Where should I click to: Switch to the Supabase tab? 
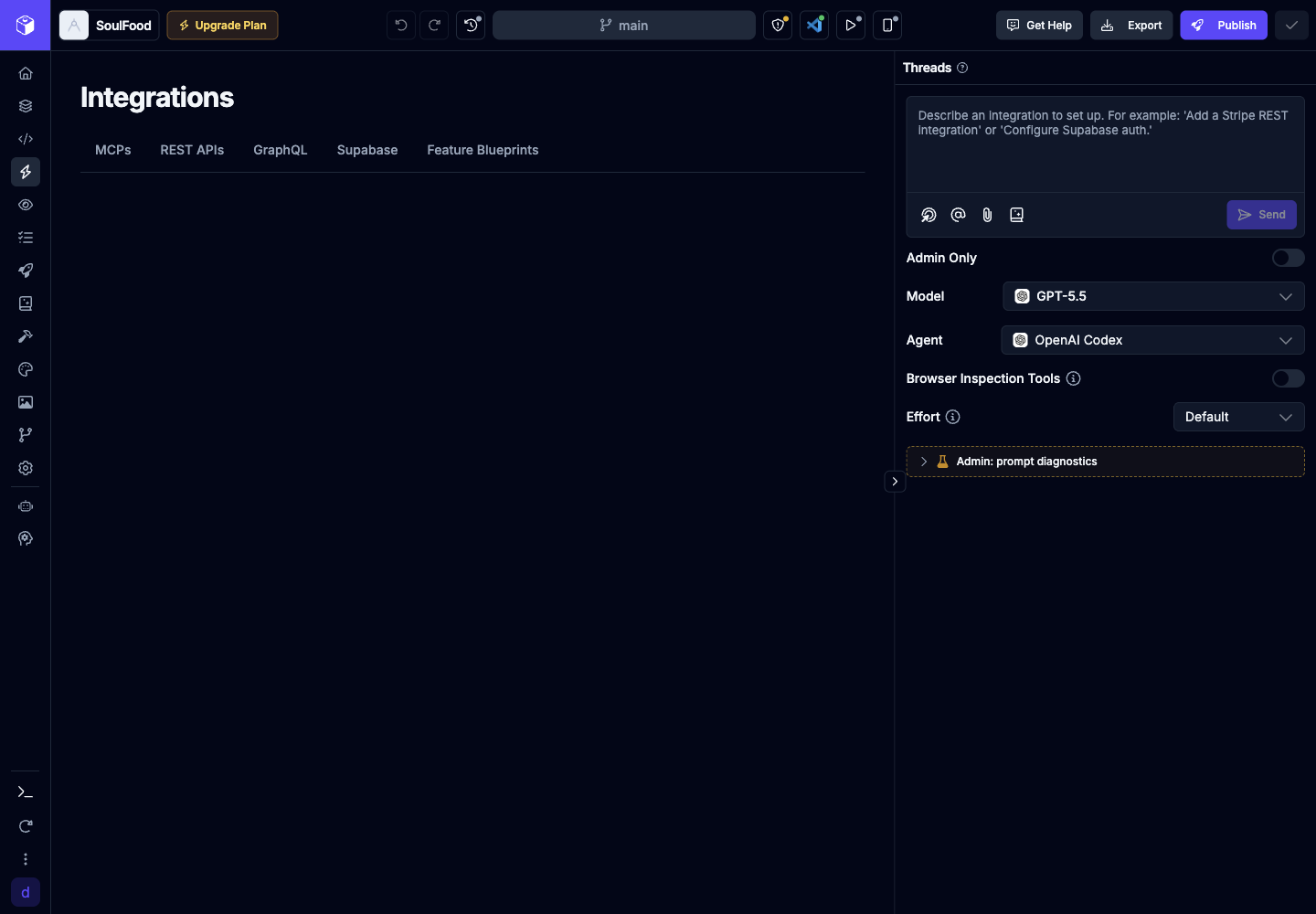(367, 150)
